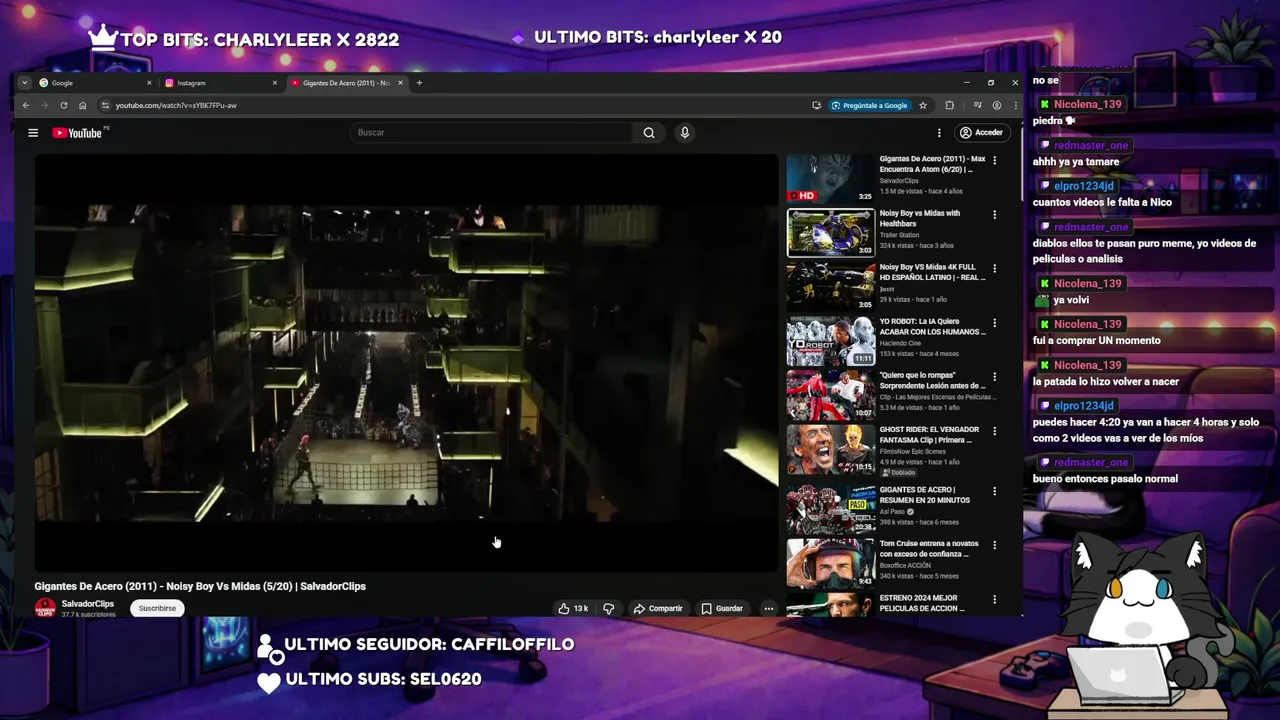Open YO ROBOT: La IA Quiere video title
This screenshot has width=1280, height=720.
[932, 326]
